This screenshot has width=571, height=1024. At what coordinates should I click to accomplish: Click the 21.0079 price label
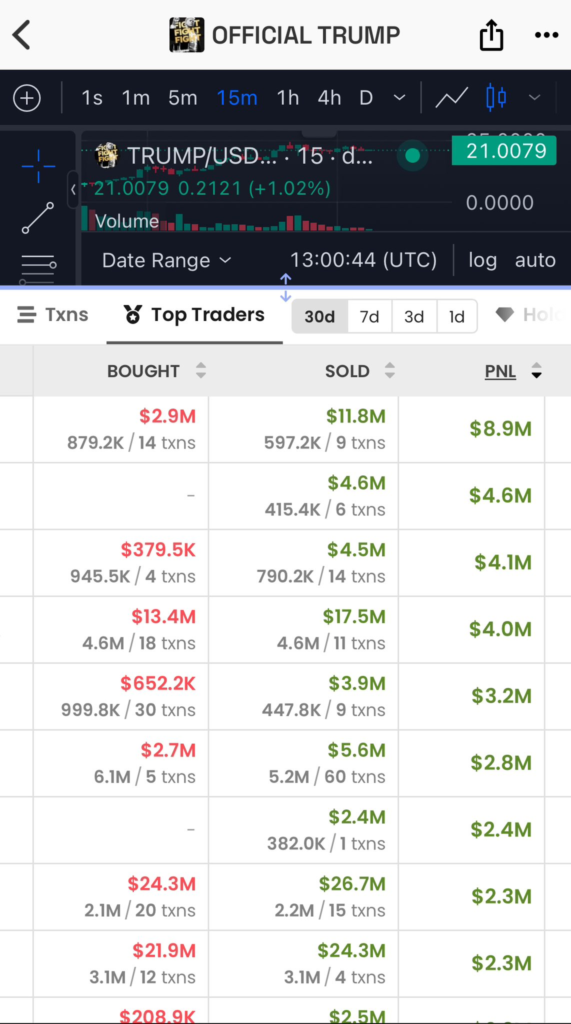coord(504,151)
